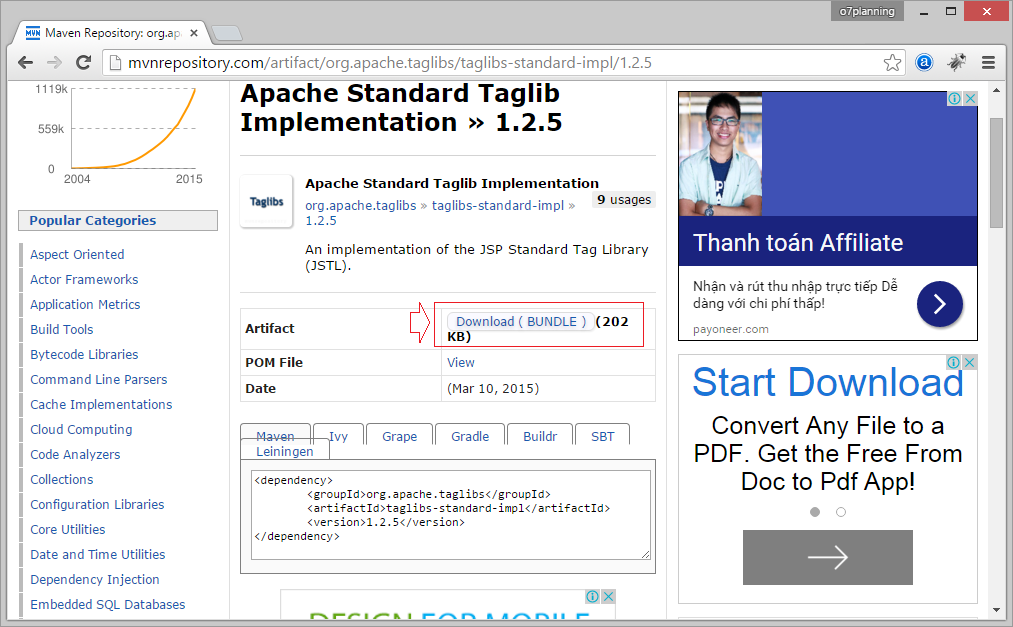Maximize the Chrome window
The image size is (1013, 627).
tap(950, 12)
